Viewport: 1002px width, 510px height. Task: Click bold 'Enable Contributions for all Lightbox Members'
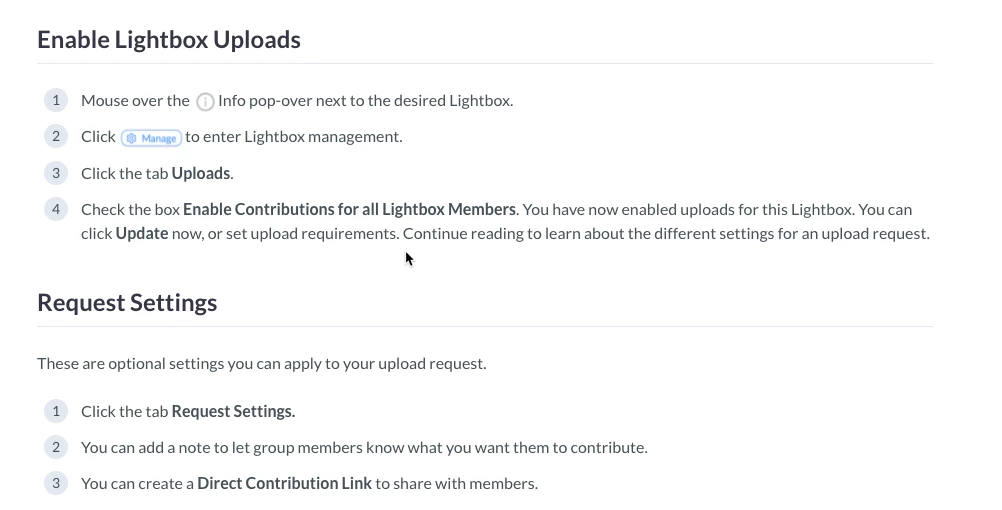click(x=349, y=209)
